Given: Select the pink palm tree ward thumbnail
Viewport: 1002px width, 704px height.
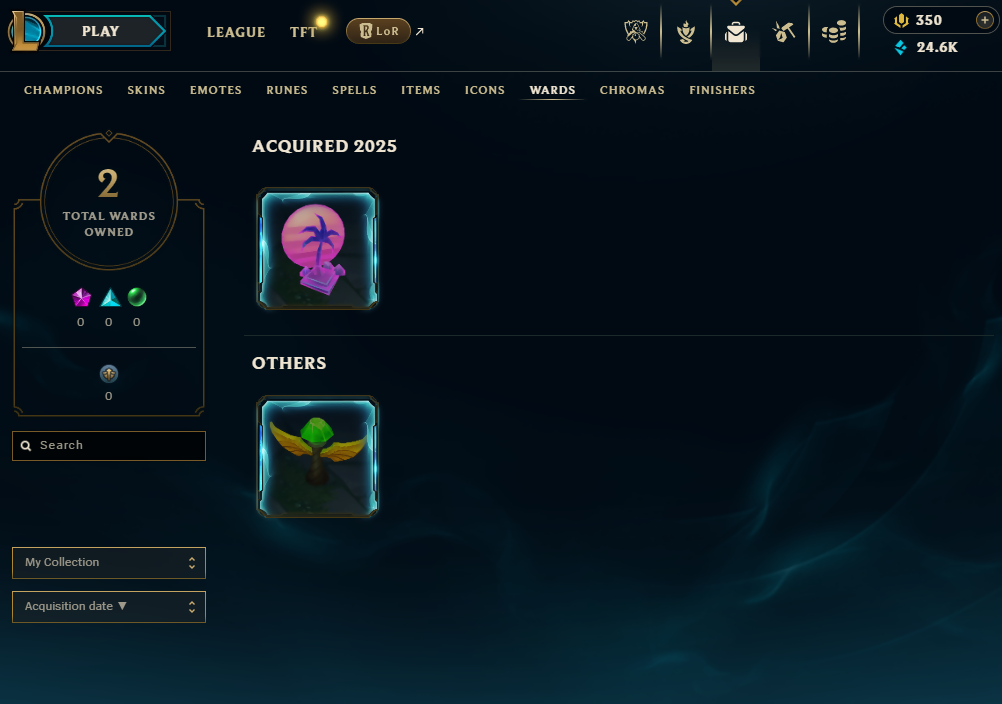Looking at the screenshot, I should 318,249.
